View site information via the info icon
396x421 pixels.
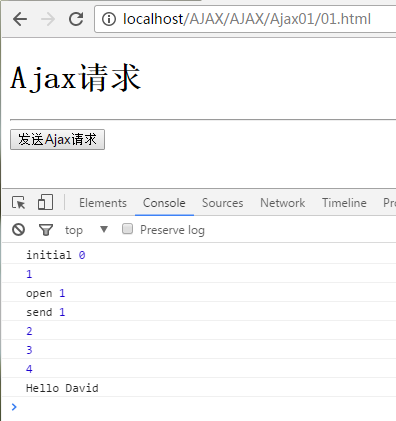point(109,19)
